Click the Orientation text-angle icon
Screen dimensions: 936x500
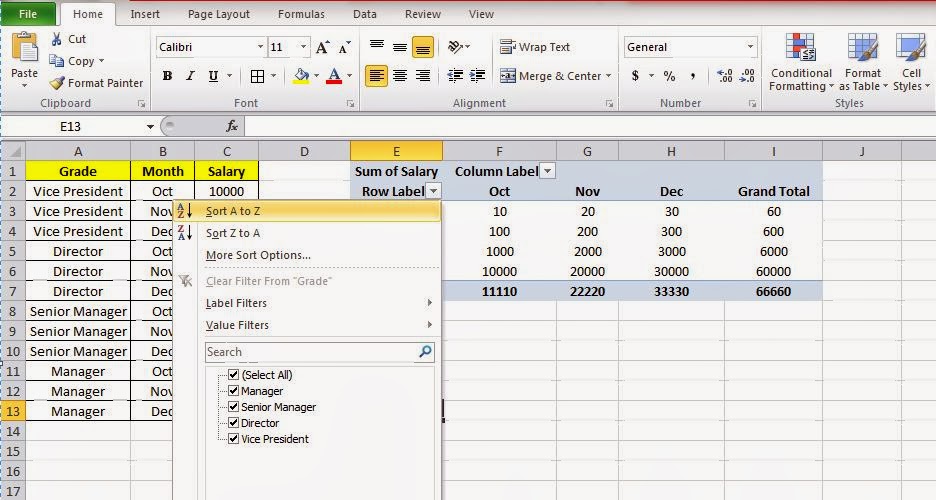point(455,47)
